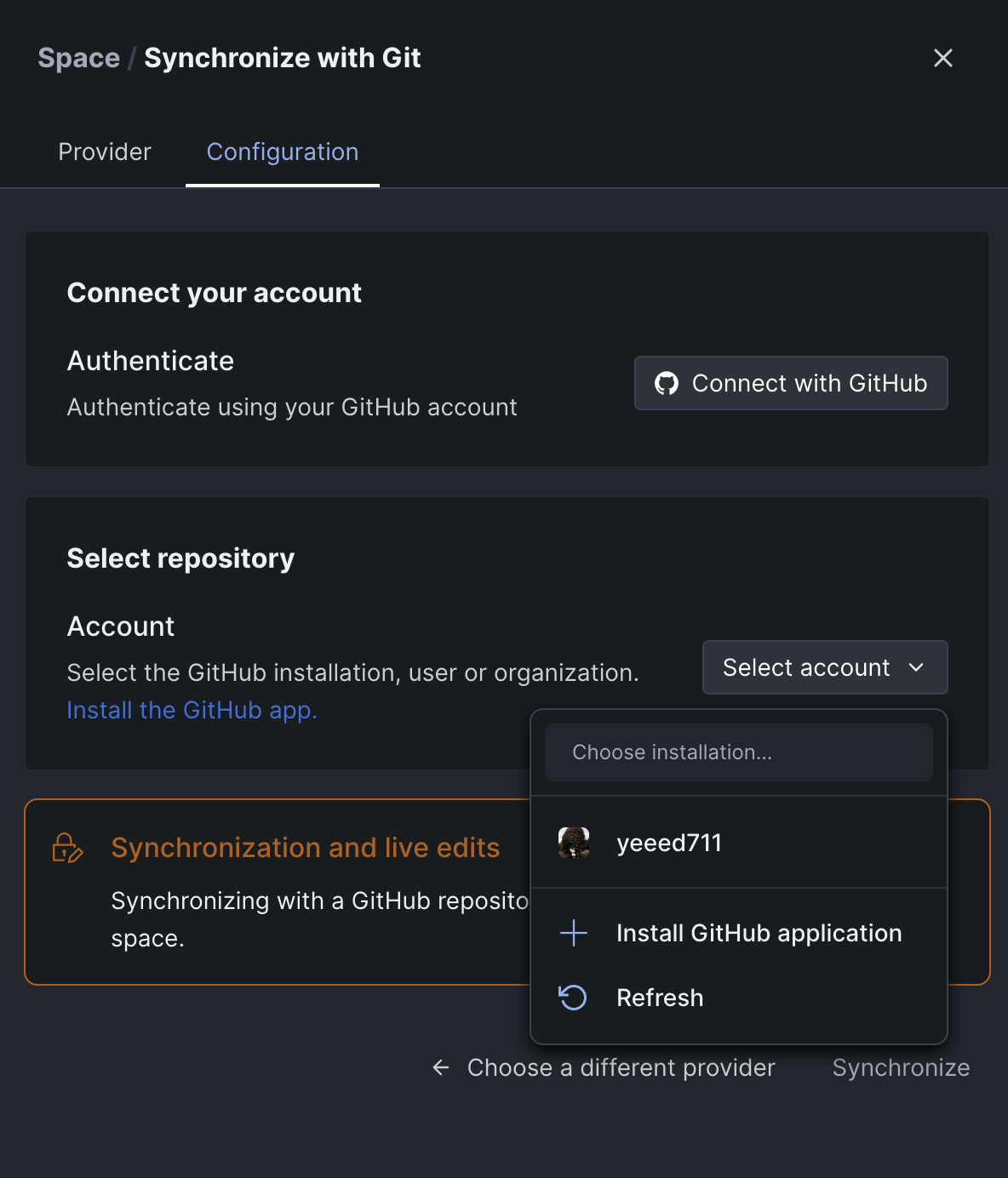The width and height of the screenshot is (1008, 1178).
Task: Click Choose a different provider
Action: tap(621, 1067)
